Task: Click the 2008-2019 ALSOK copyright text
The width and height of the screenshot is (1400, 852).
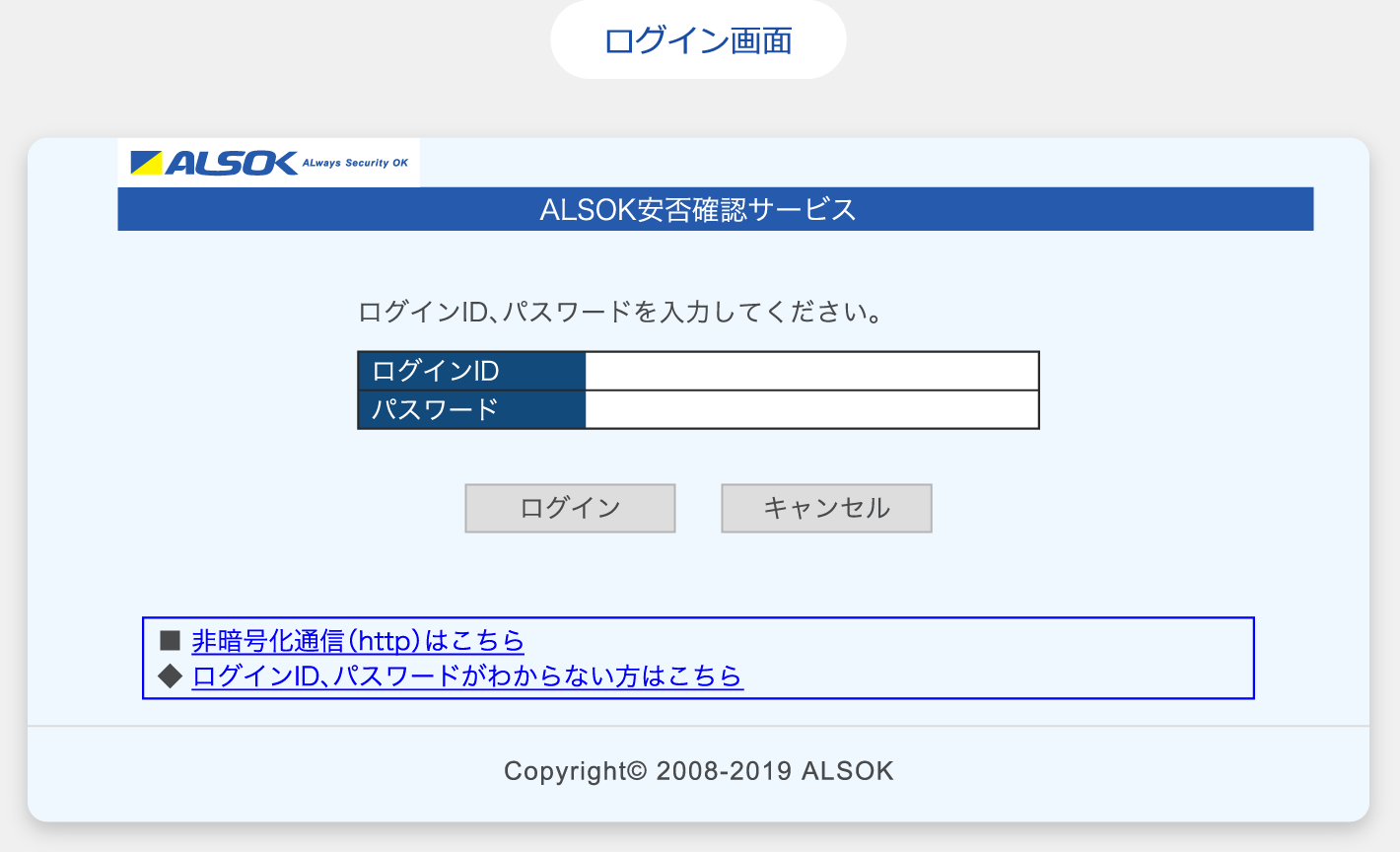Action: click(775, 771)
